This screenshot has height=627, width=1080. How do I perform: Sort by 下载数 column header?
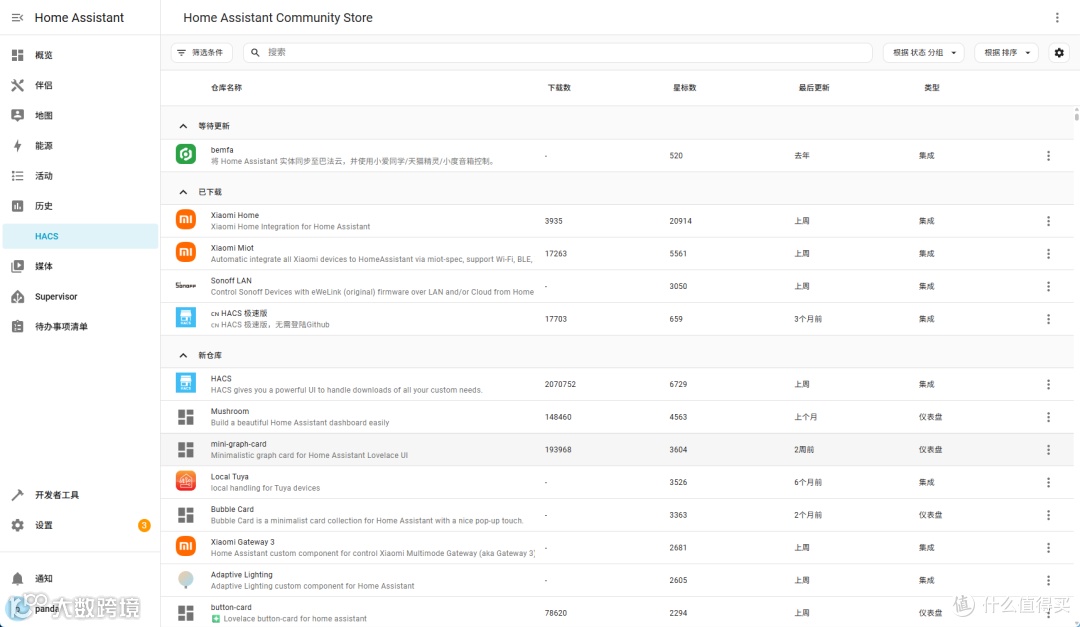point(559,88)
